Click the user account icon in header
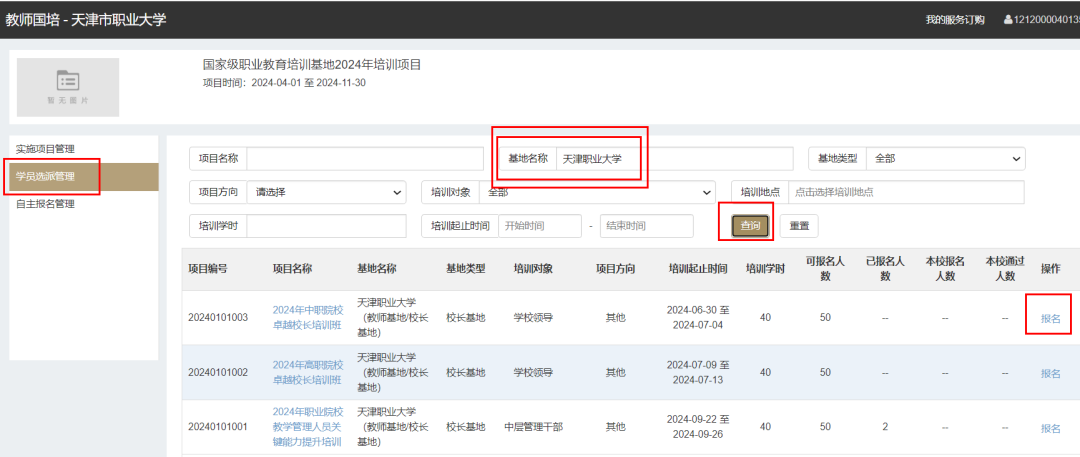 tap(1009, 20)
